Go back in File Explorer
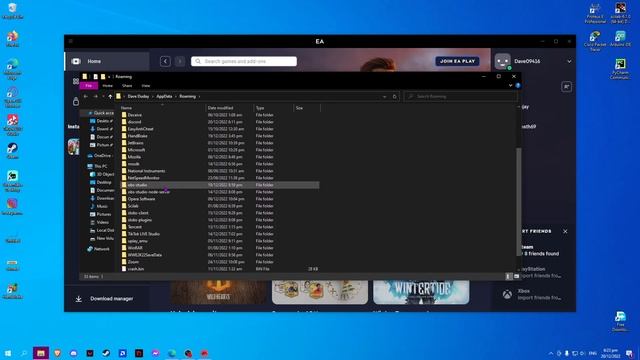 pyautogui.click(x=86, y=97)
